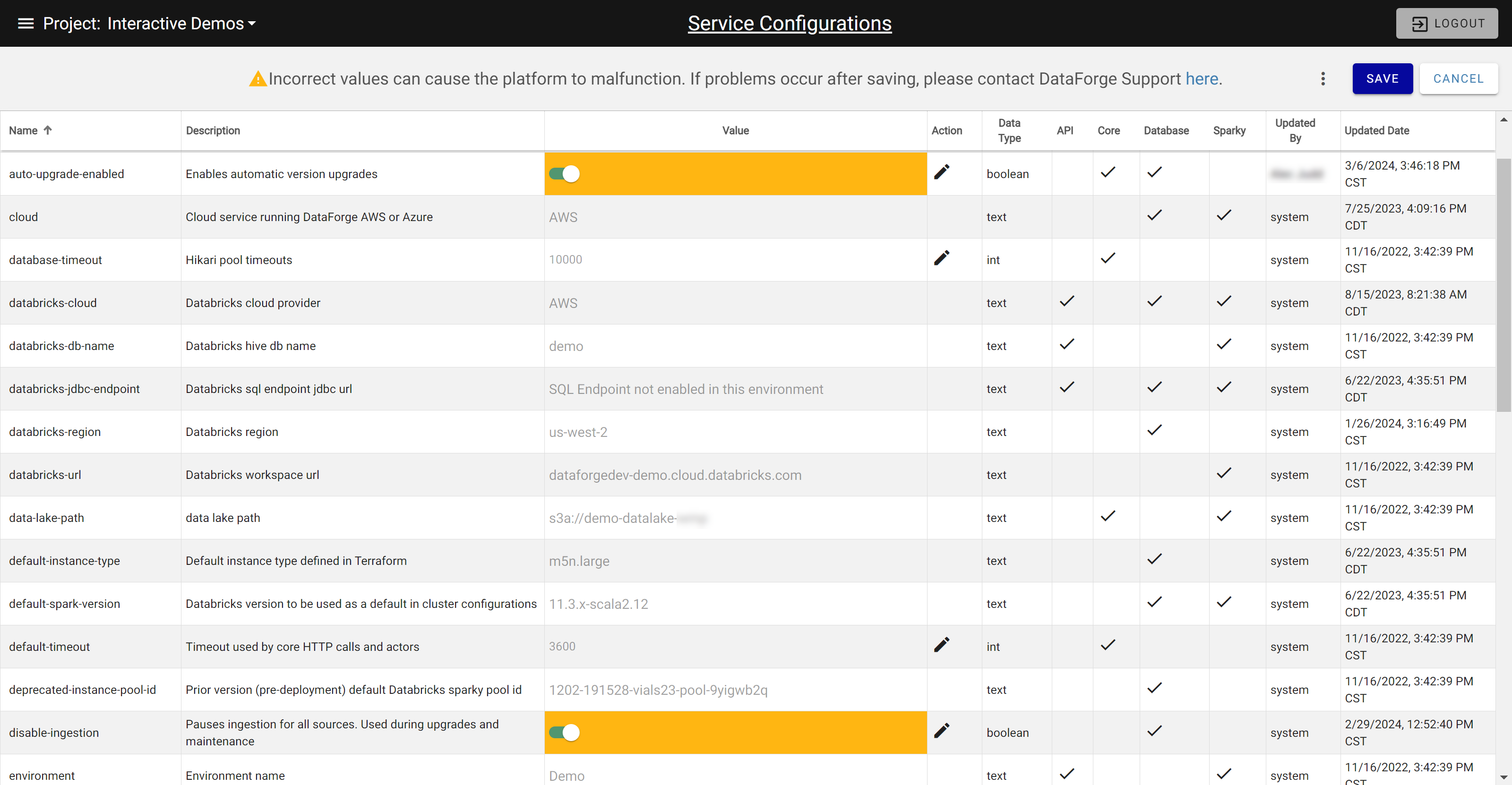Click the Database checkmark in disable-ingestion row

pyautogui.click(x=1154, y=730)
